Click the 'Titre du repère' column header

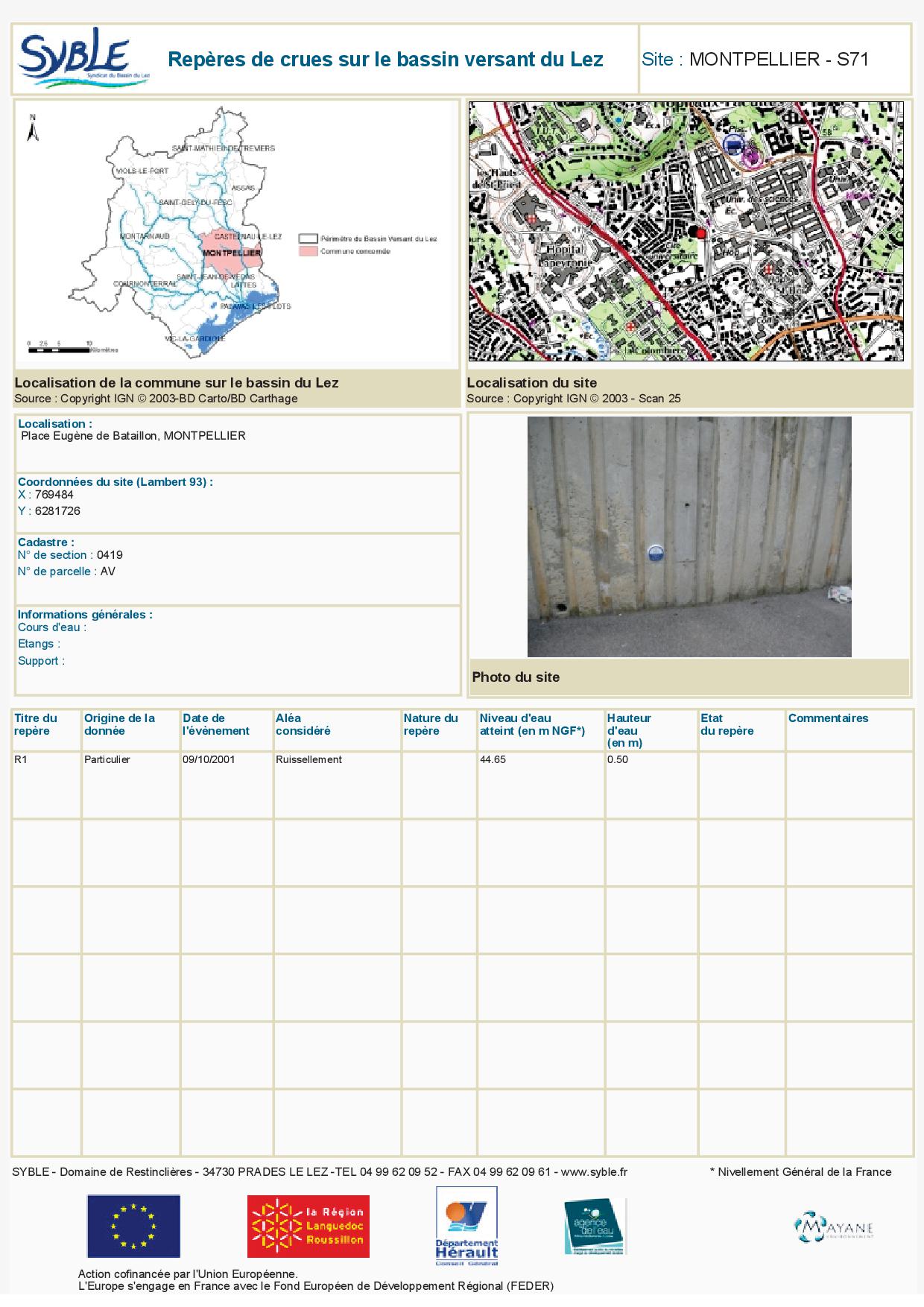(x=36, y=724)
